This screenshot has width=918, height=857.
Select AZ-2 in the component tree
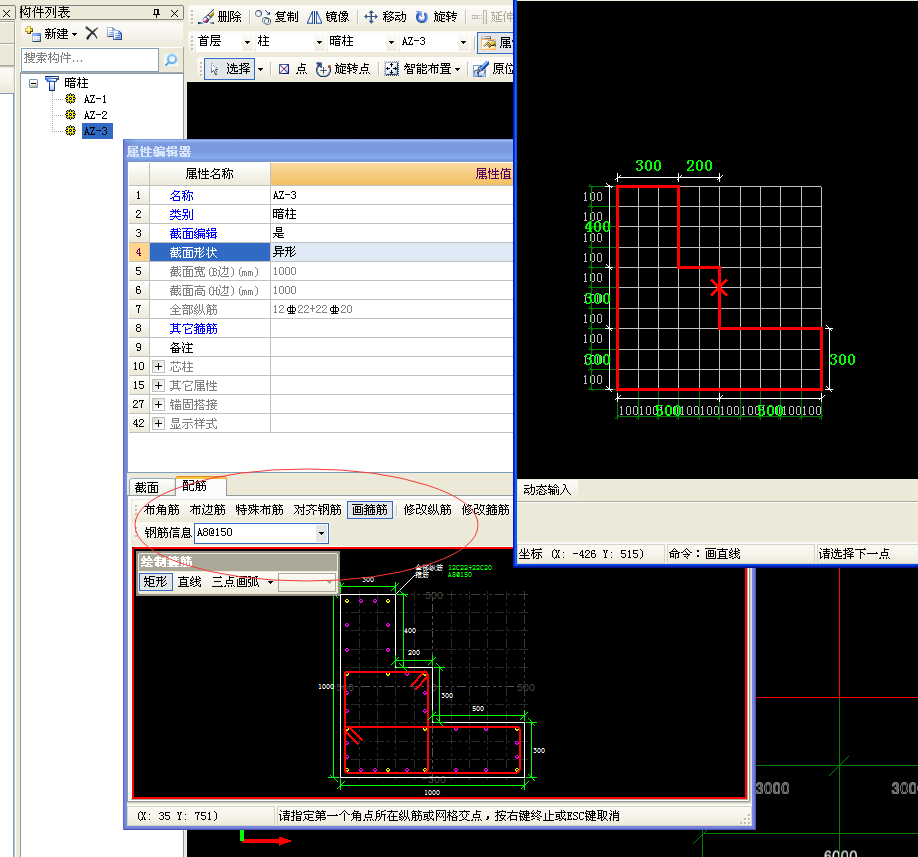coord(95,115)
